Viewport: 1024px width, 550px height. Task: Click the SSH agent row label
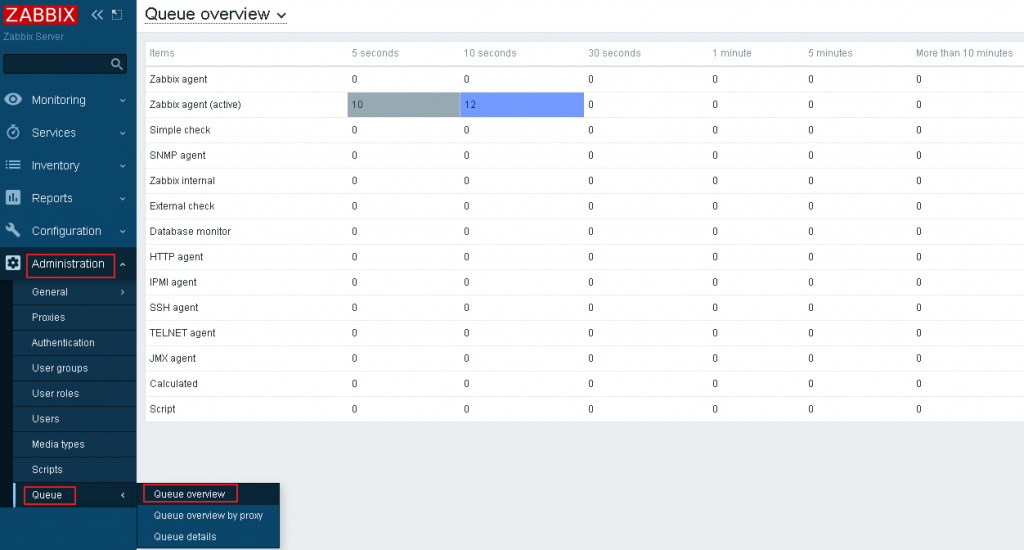174,308
